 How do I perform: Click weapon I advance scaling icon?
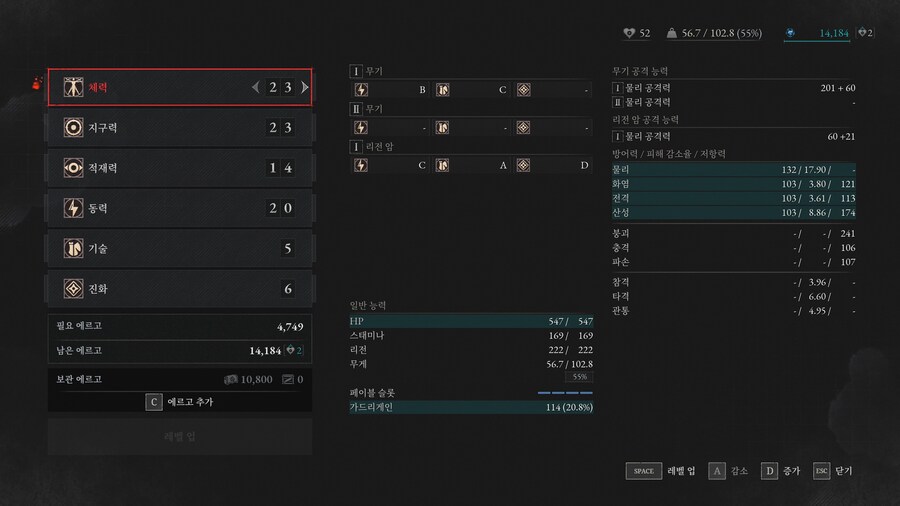[x=523, y=89]
